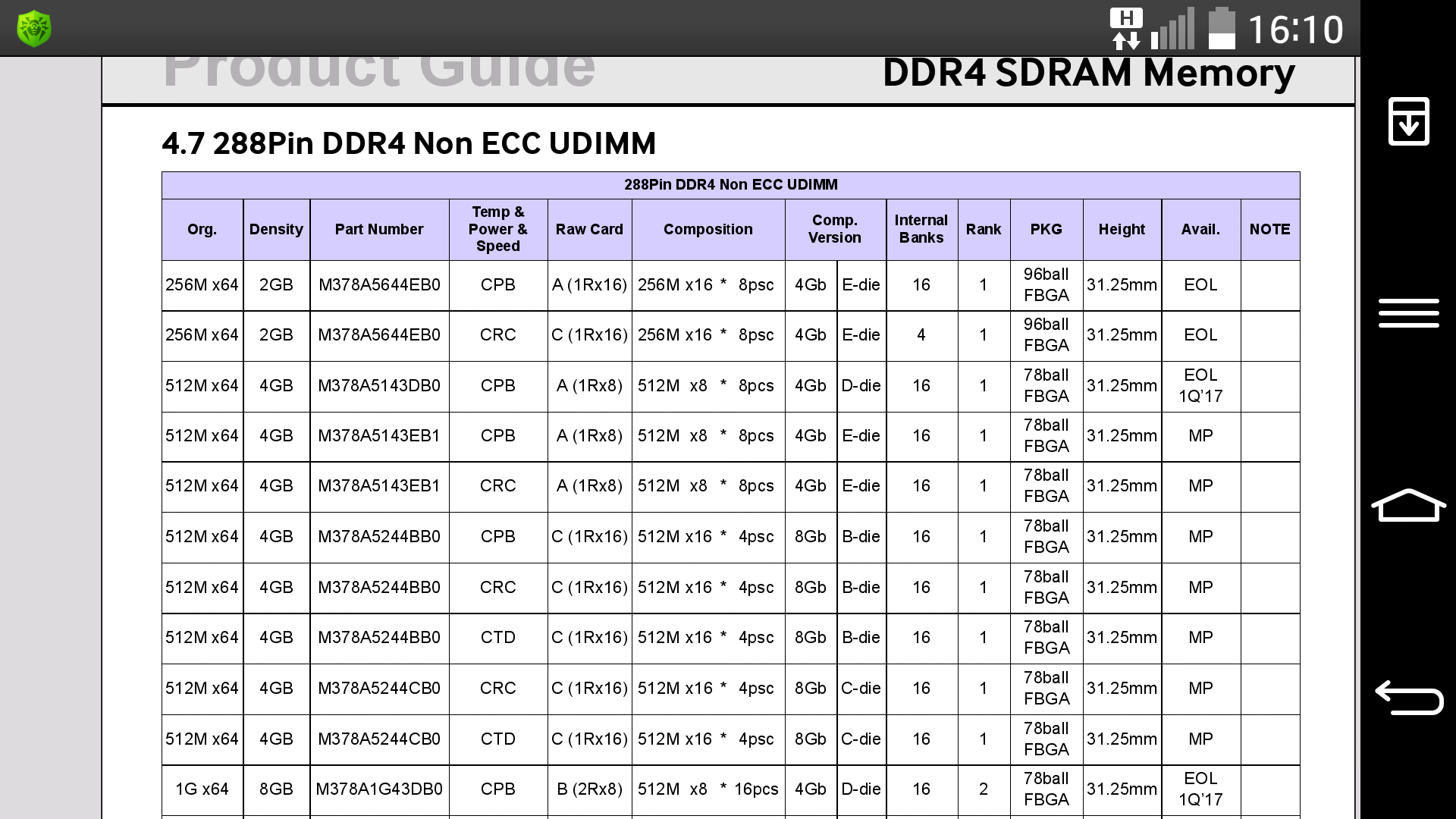This screenshot has width=1456, height=819.
Task: Tap the Part Number column header
Action: pos(379,229)
